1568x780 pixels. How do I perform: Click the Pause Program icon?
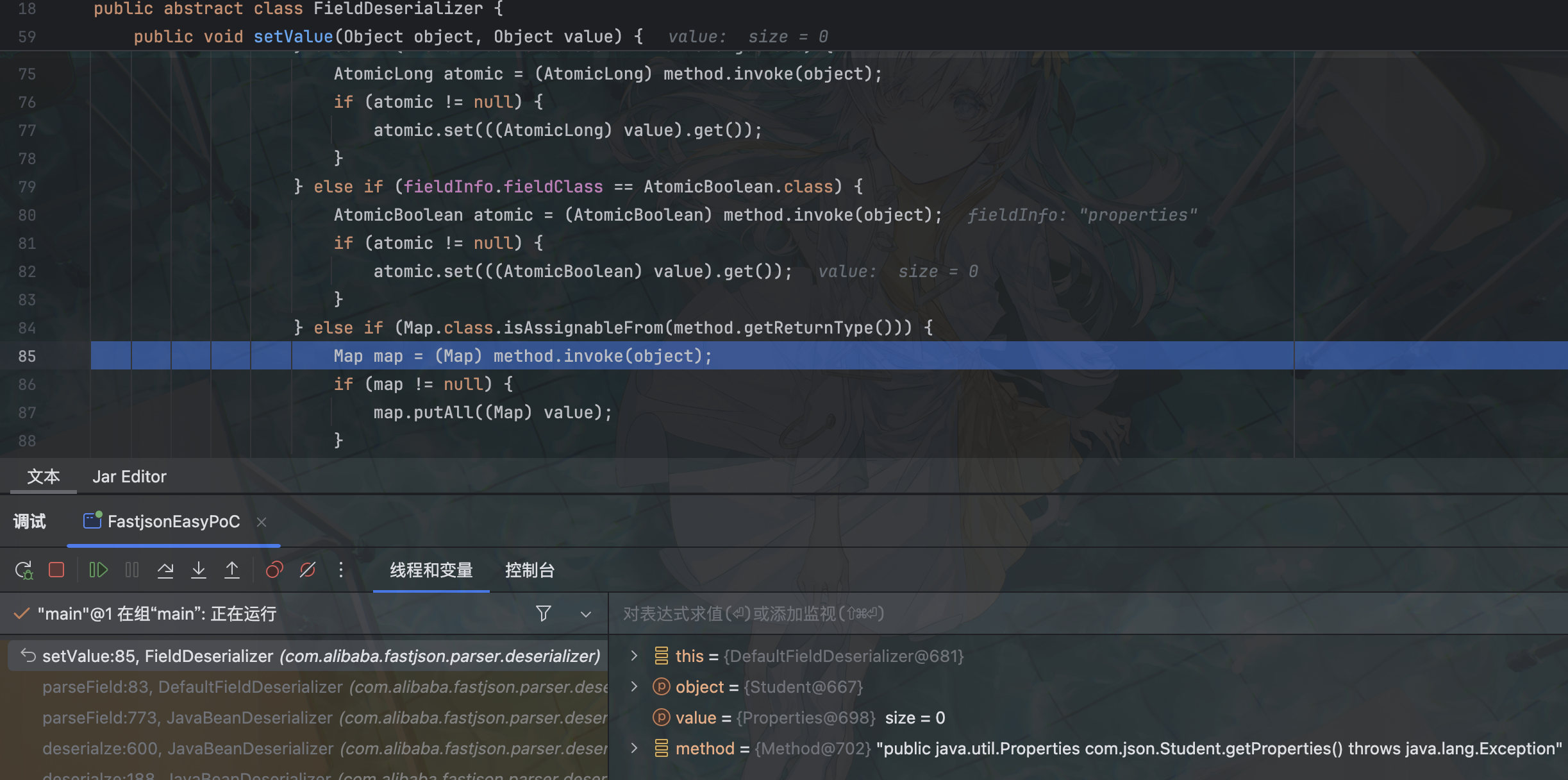[132, 570]
